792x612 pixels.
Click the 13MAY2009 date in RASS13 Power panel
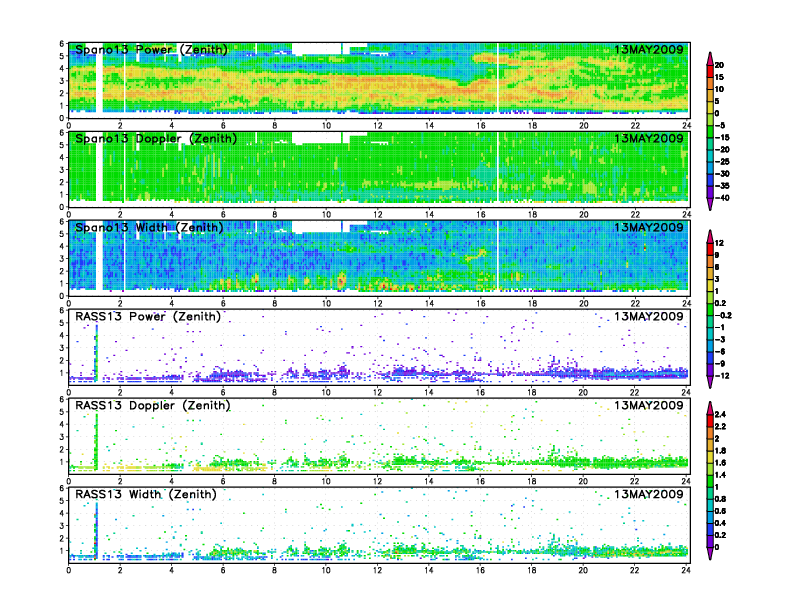coord(649,317)
